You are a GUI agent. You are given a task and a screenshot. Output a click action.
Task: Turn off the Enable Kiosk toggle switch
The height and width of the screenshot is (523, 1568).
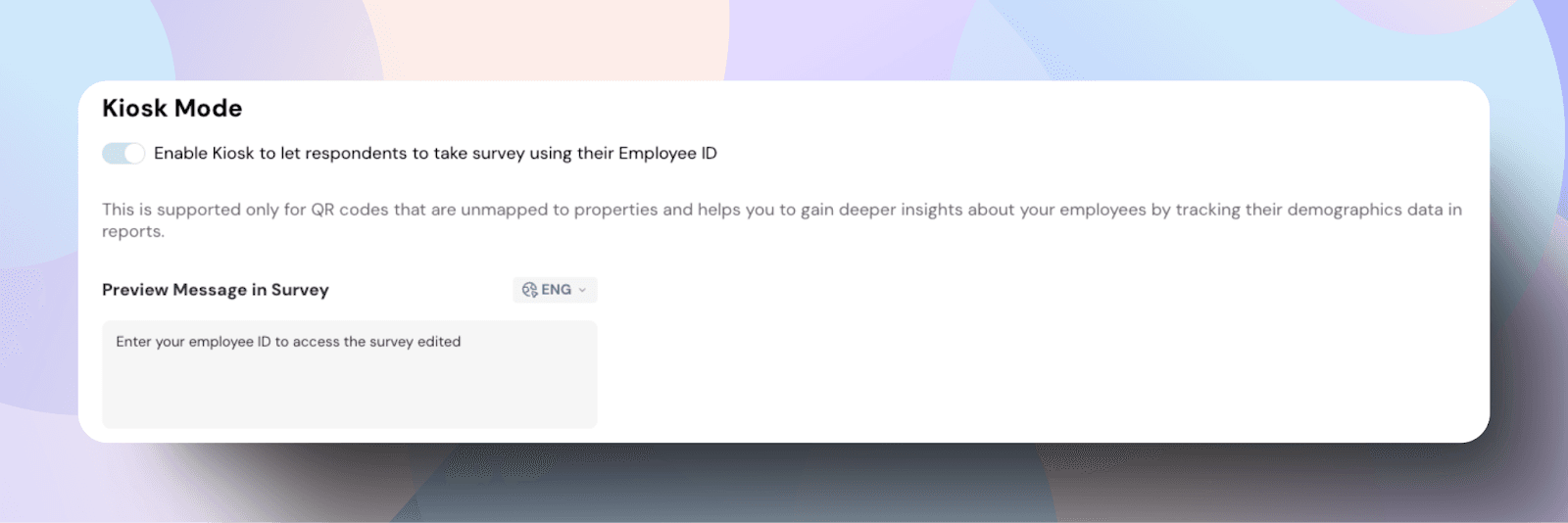(x=123, y=153)
